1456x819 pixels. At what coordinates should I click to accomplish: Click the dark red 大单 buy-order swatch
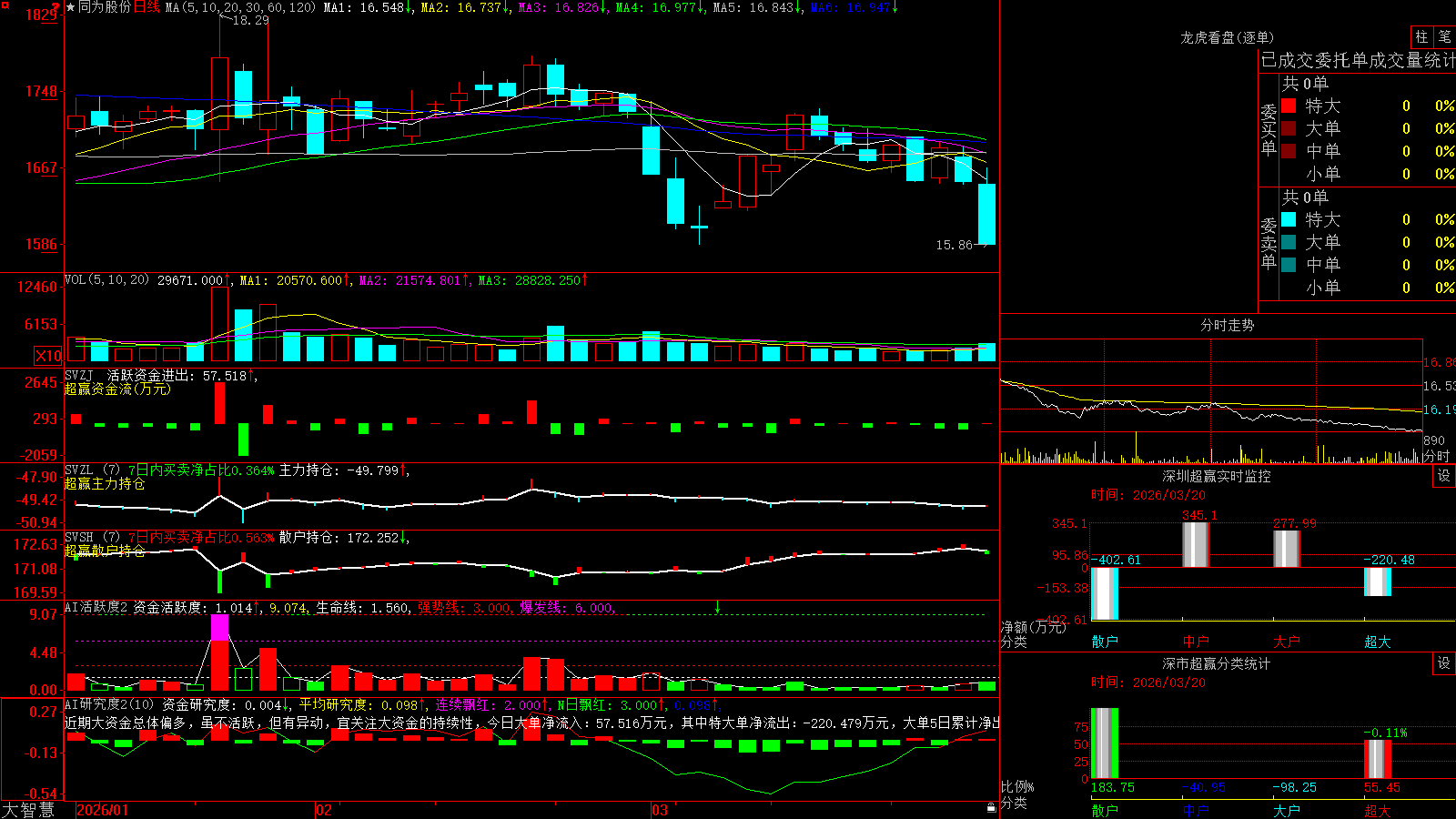point(1289,128)
